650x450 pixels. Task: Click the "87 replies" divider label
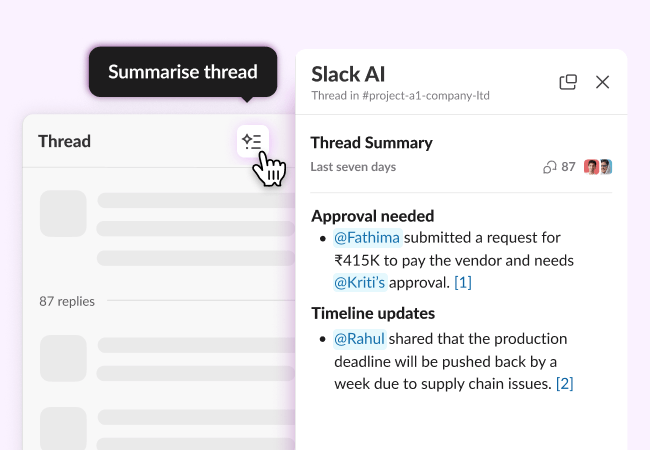pos(66,300)
